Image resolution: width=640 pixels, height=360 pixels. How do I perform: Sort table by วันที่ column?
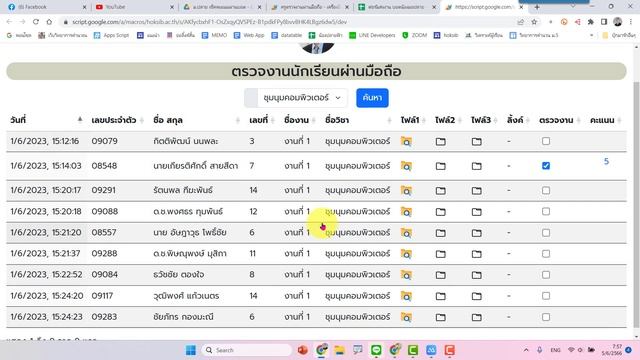coord(46,120)
